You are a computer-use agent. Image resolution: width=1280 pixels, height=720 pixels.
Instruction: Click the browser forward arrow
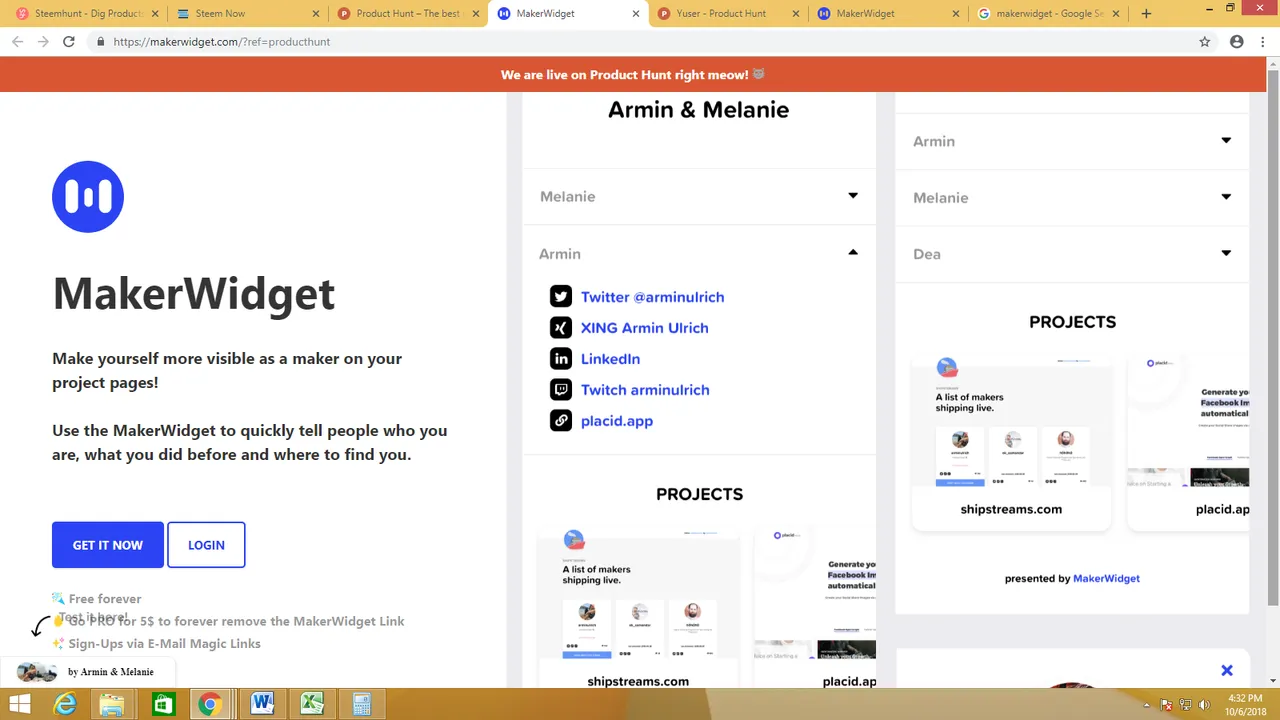click(x=43, y=42)
